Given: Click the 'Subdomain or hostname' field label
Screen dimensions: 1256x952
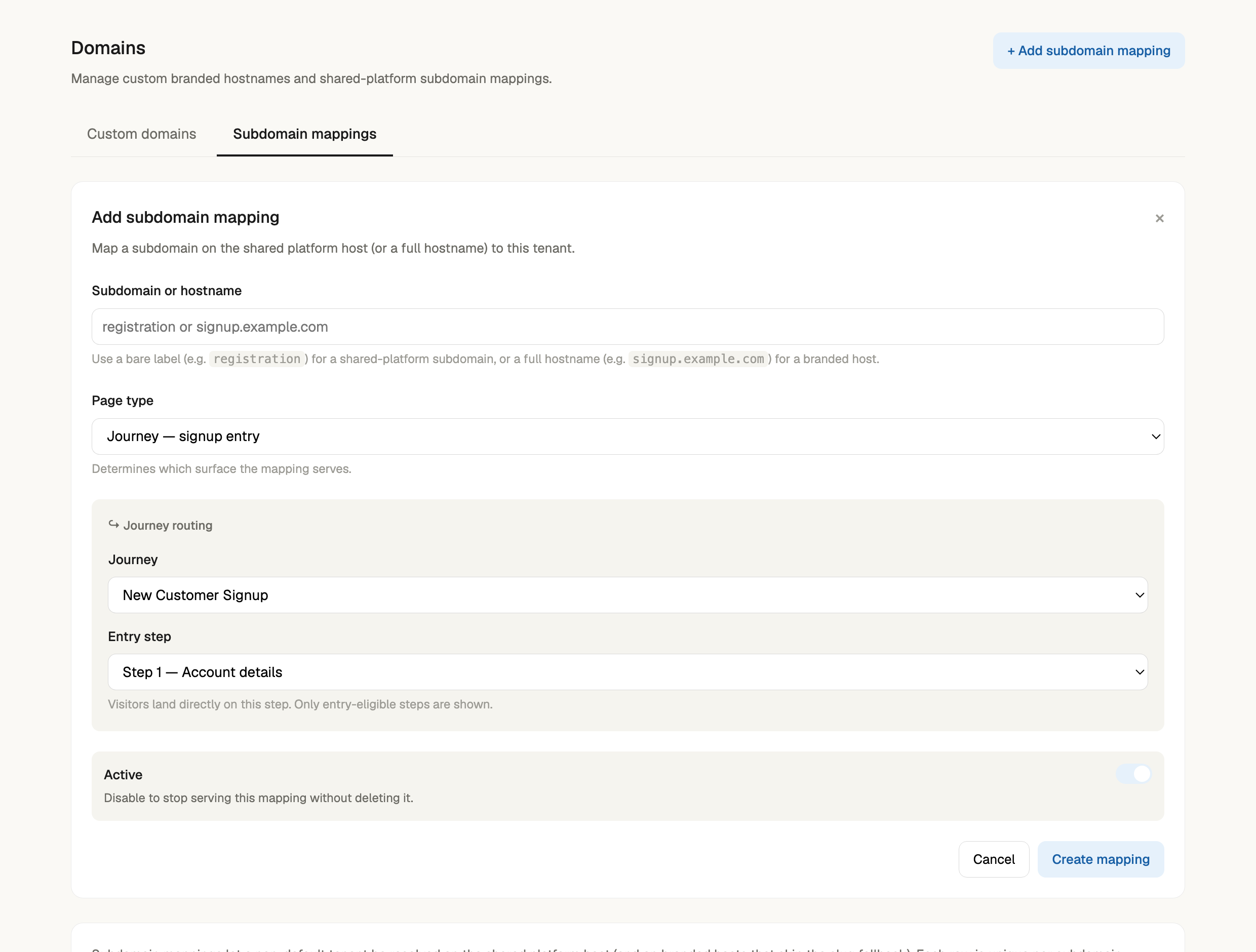Looking at the screenshot, I should (166, 291).
